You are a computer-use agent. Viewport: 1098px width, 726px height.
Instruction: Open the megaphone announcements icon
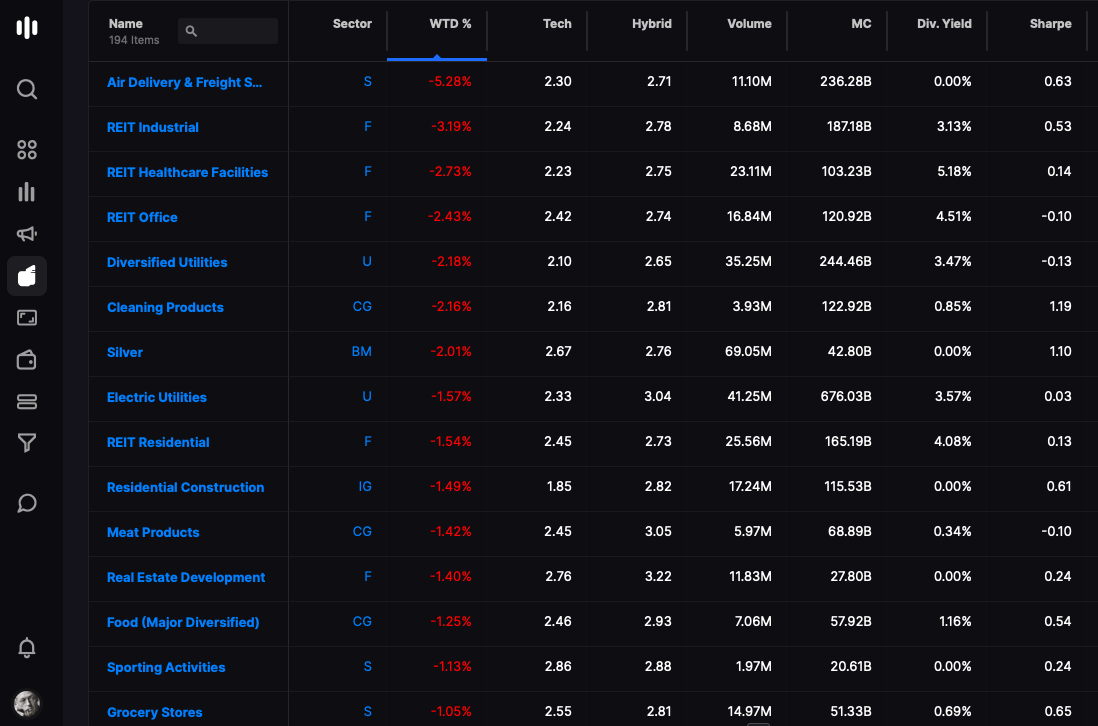tap(27, 234)
